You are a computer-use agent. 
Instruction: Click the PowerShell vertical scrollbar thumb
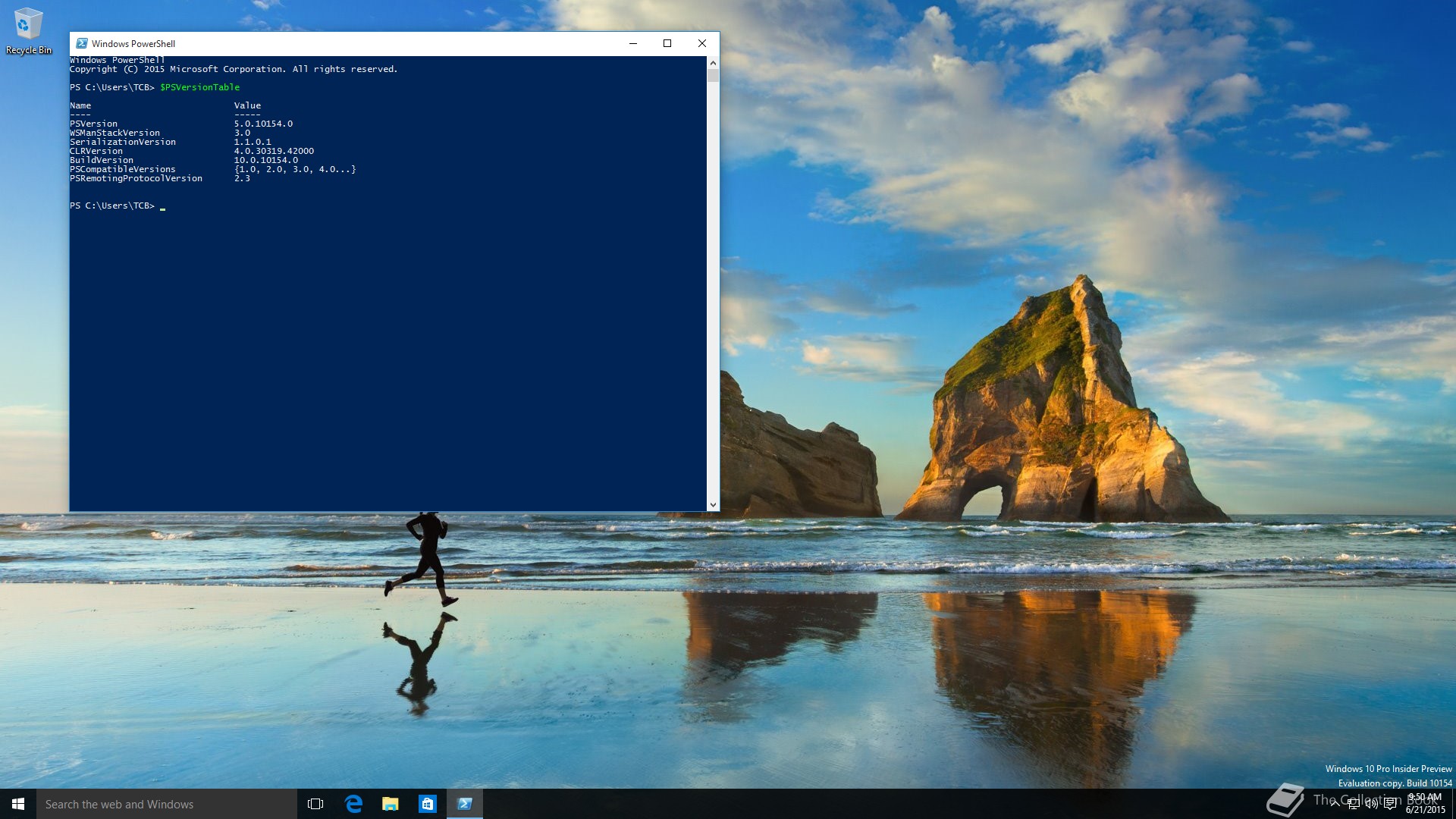713,75
